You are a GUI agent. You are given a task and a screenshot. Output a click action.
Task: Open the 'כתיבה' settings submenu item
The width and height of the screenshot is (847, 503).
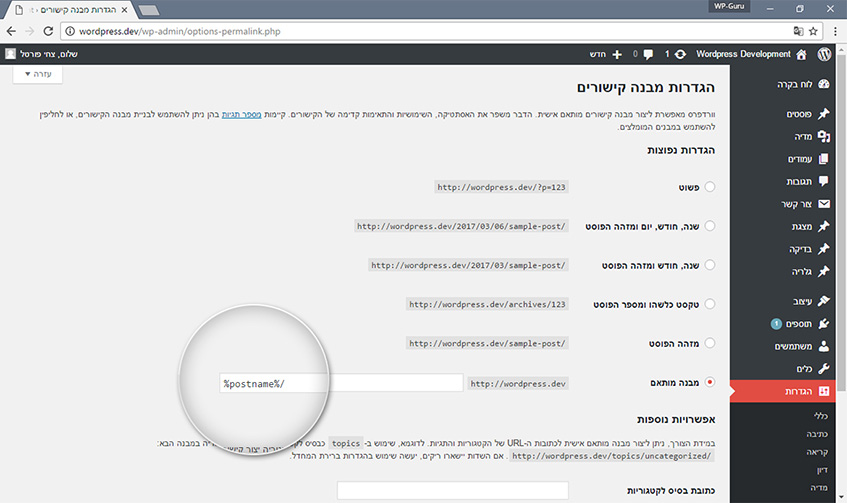[817, 434]
